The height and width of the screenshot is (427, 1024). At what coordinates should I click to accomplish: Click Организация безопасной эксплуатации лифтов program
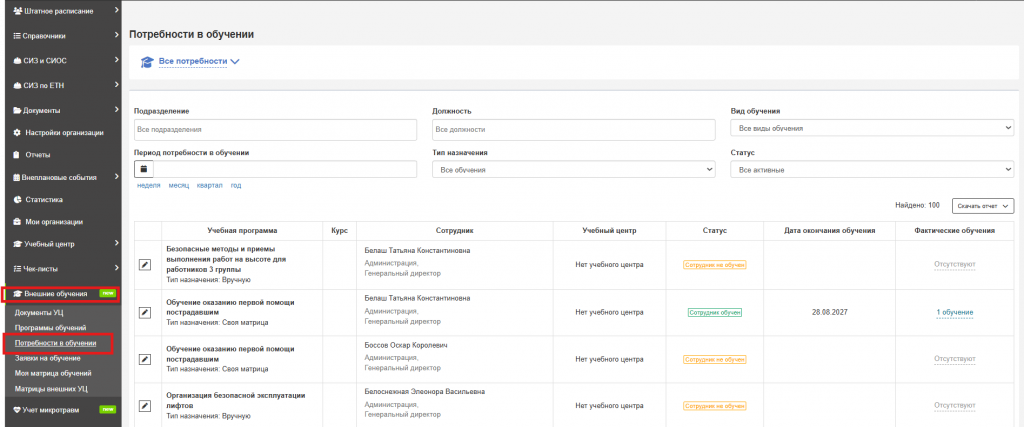(x=236, y=400)
